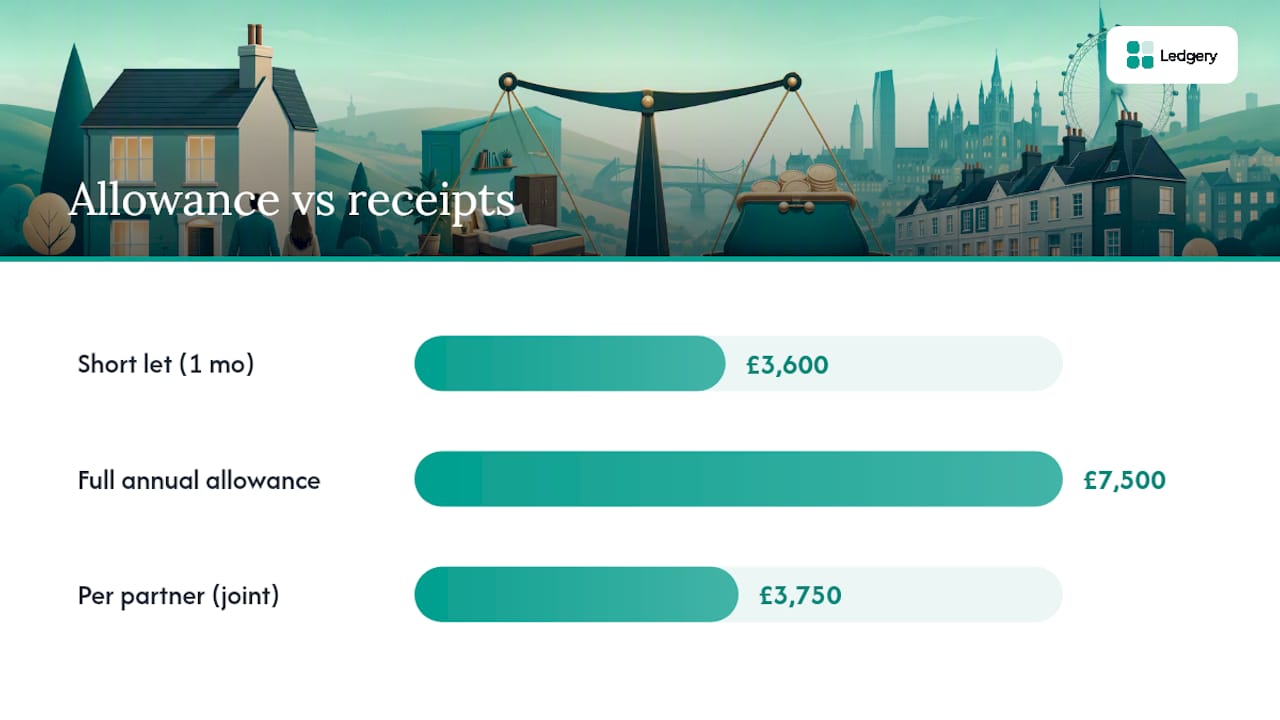
Task: Select the Allowance vs receipts heading
Action: [292, 200]
